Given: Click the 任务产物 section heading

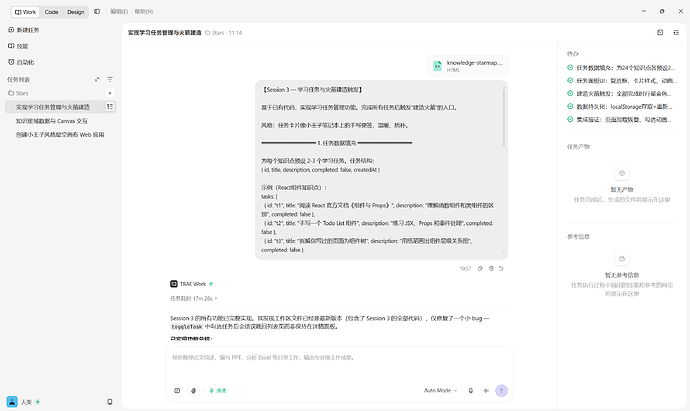Looking at the screenshot, I should 578,147.
